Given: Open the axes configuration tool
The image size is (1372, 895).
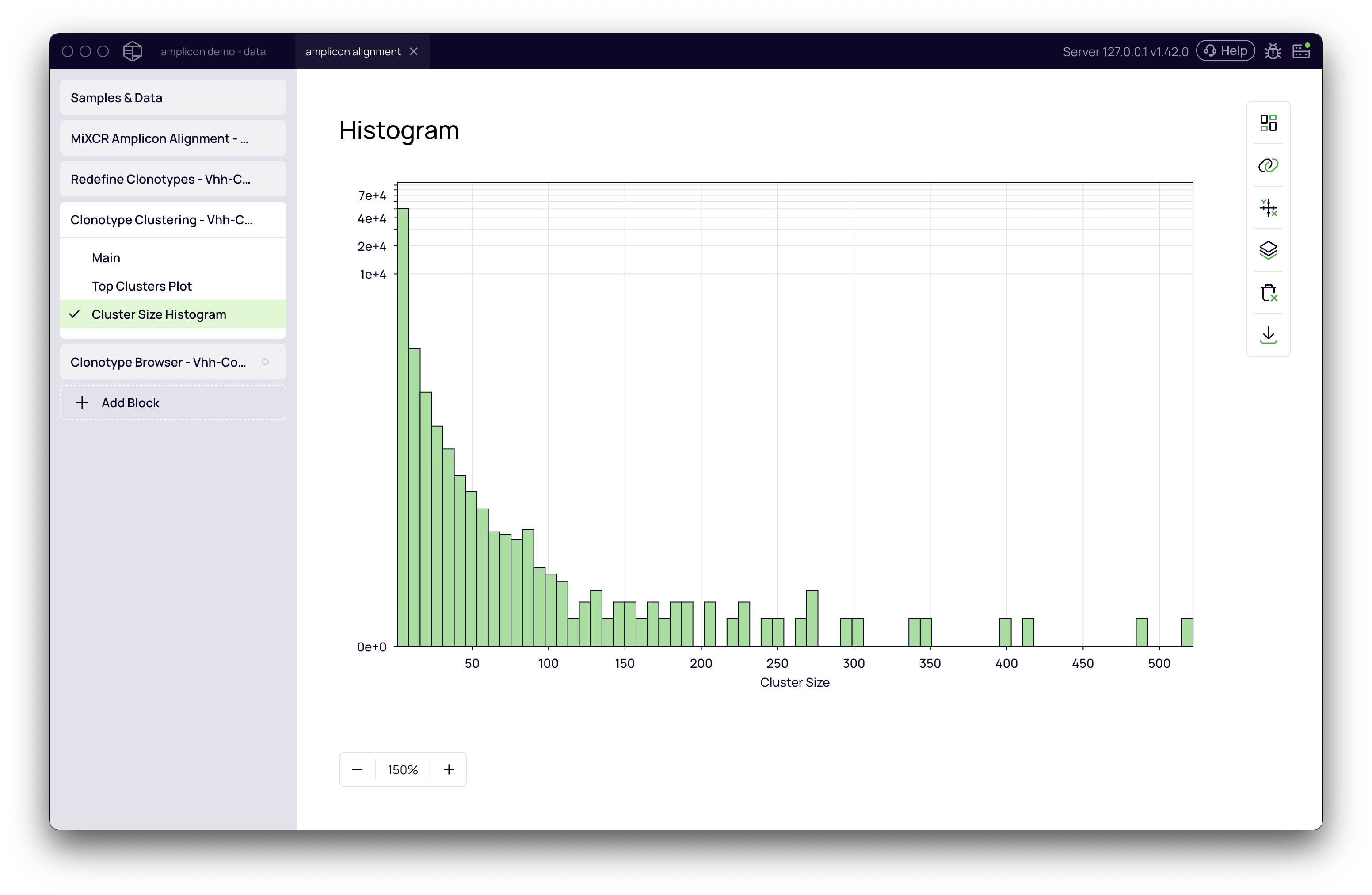Looking at the screenshot, I should click(x=1268, y=208).
